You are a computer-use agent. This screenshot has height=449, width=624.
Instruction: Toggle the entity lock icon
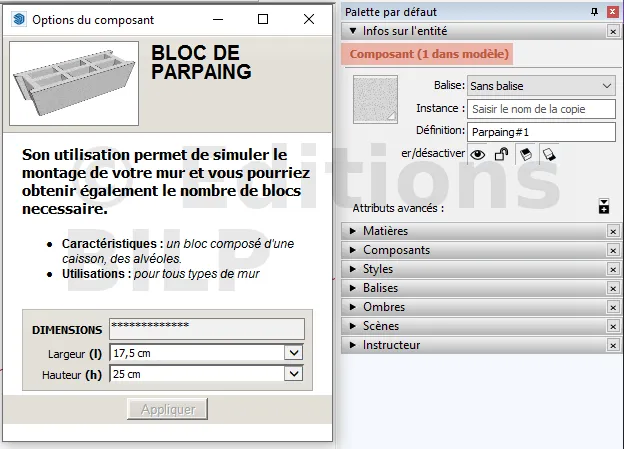tap(502, 154)
